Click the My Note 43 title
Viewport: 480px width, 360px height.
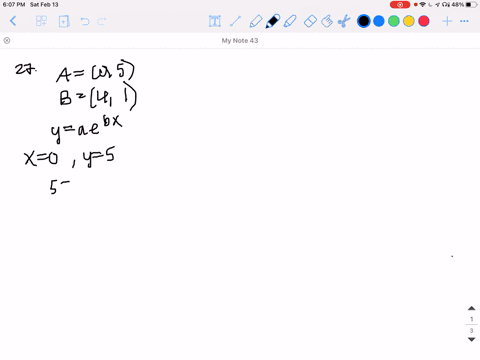coord(240,41)
